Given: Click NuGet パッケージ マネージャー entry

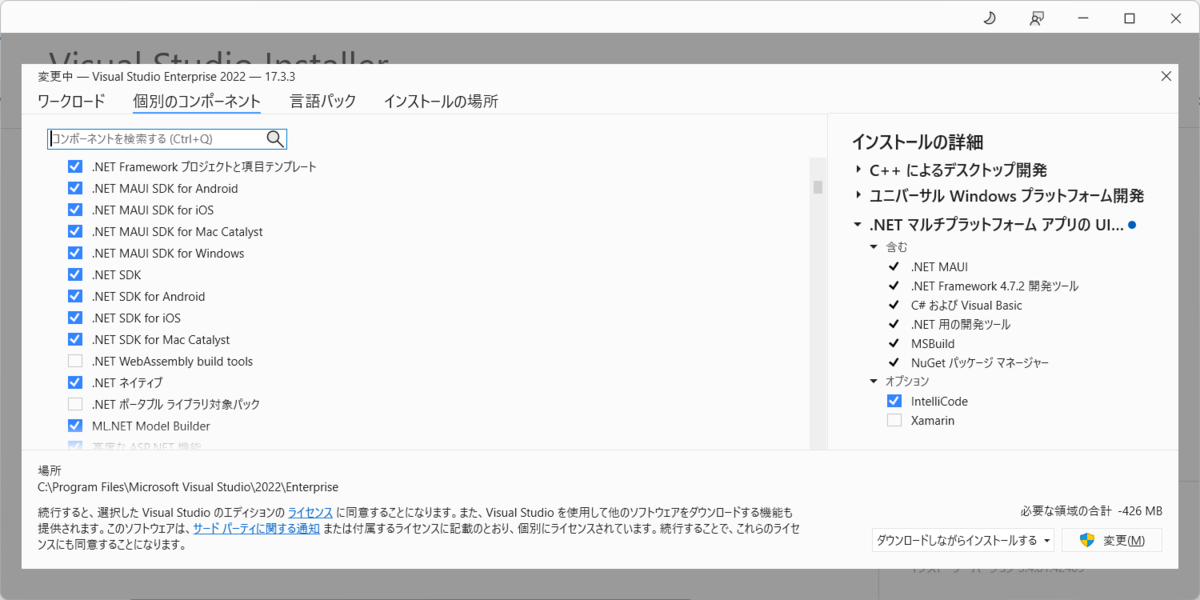Looking at the screenshot, I should click(980, 363).
